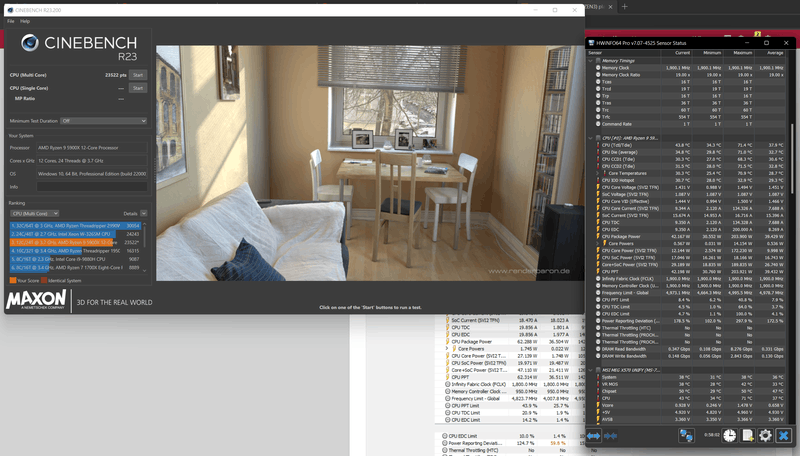Collapse Memory Timings sensor group

tap(591, 61)
